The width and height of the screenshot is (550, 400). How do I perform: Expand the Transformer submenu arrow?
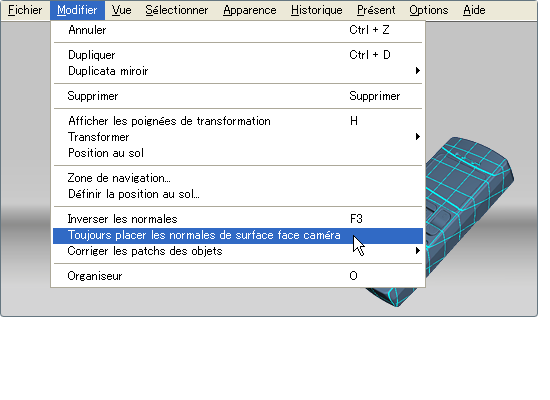pos(417,136)
